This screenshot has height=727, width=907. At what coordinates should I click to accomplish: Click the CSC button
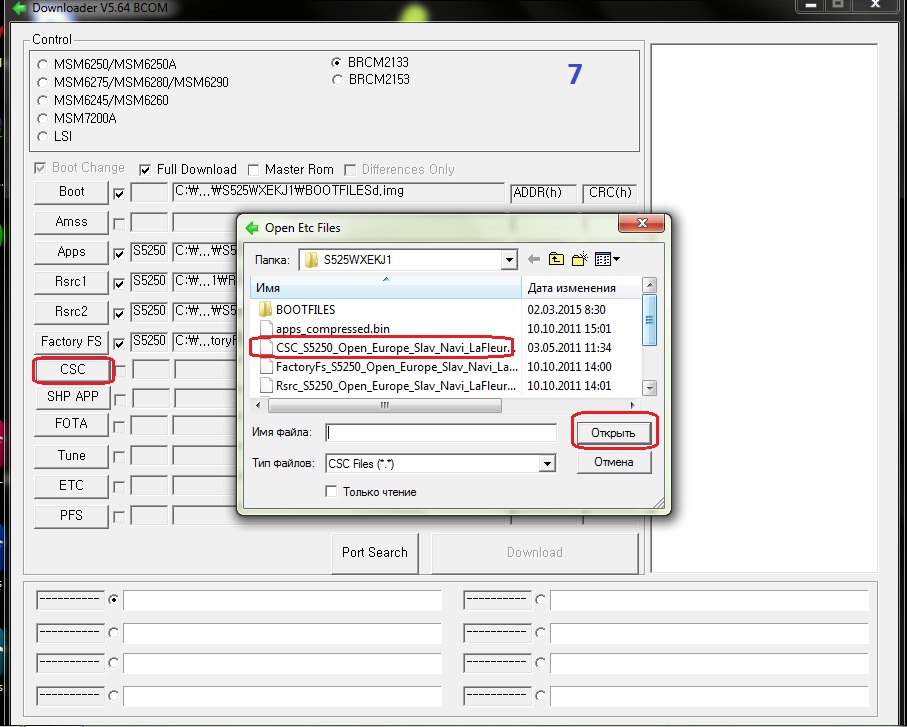point(72,370)
